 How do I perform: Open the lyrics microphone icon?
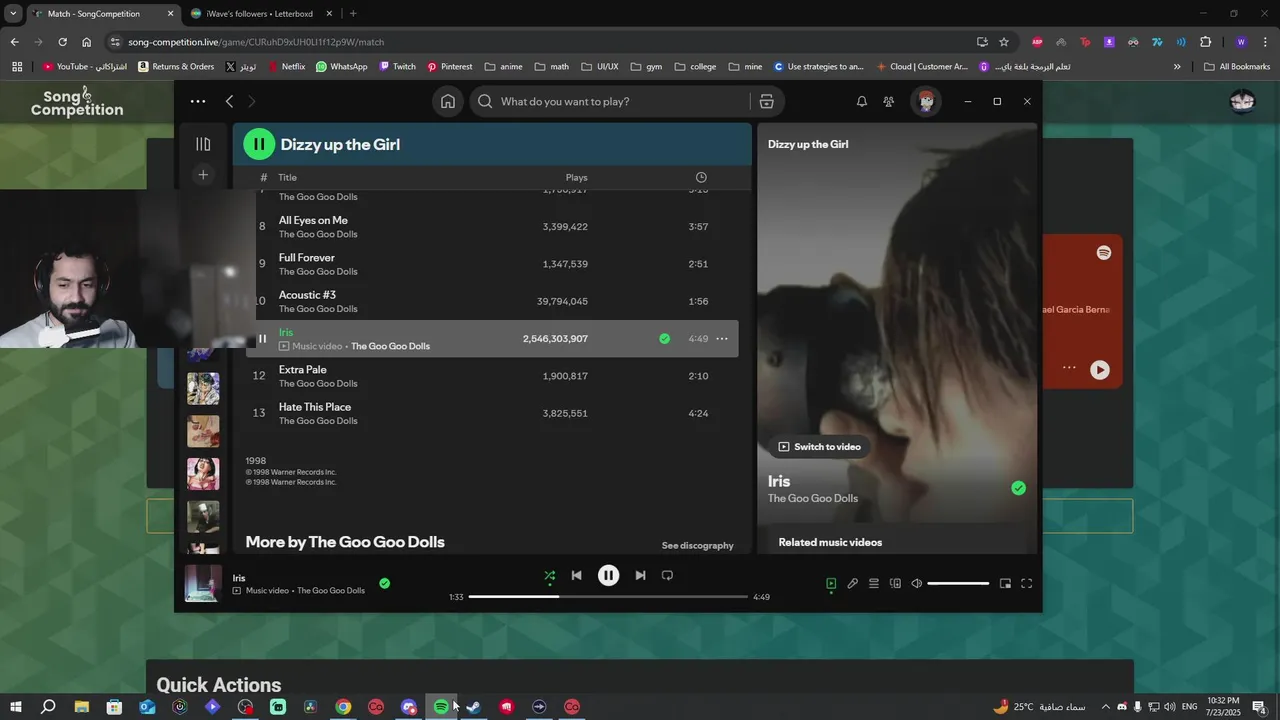(852, 583)
